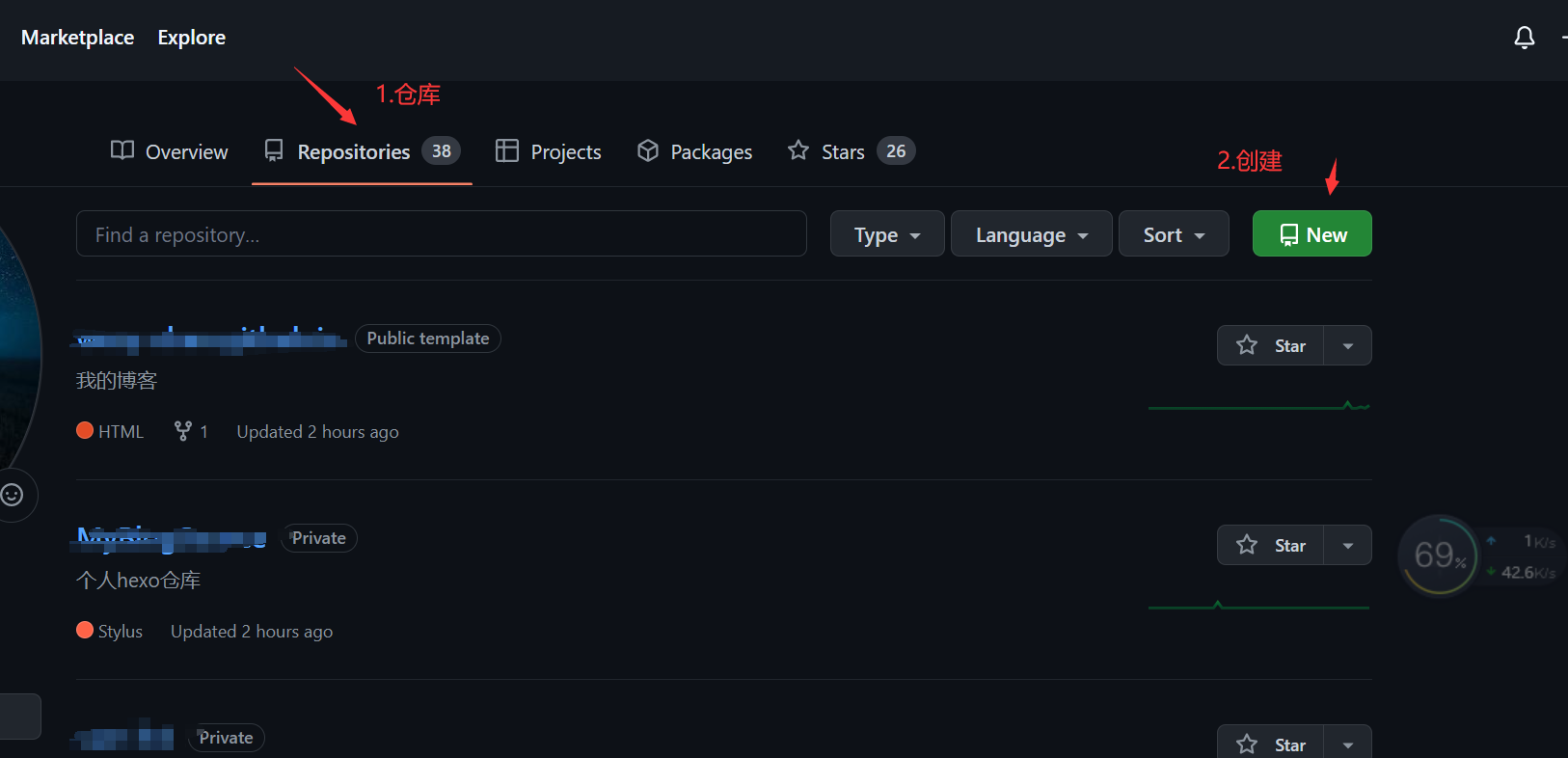Create a new repository with New button
The height and width of the screenshot is (758, 1568).
(x=1312, y=233)
